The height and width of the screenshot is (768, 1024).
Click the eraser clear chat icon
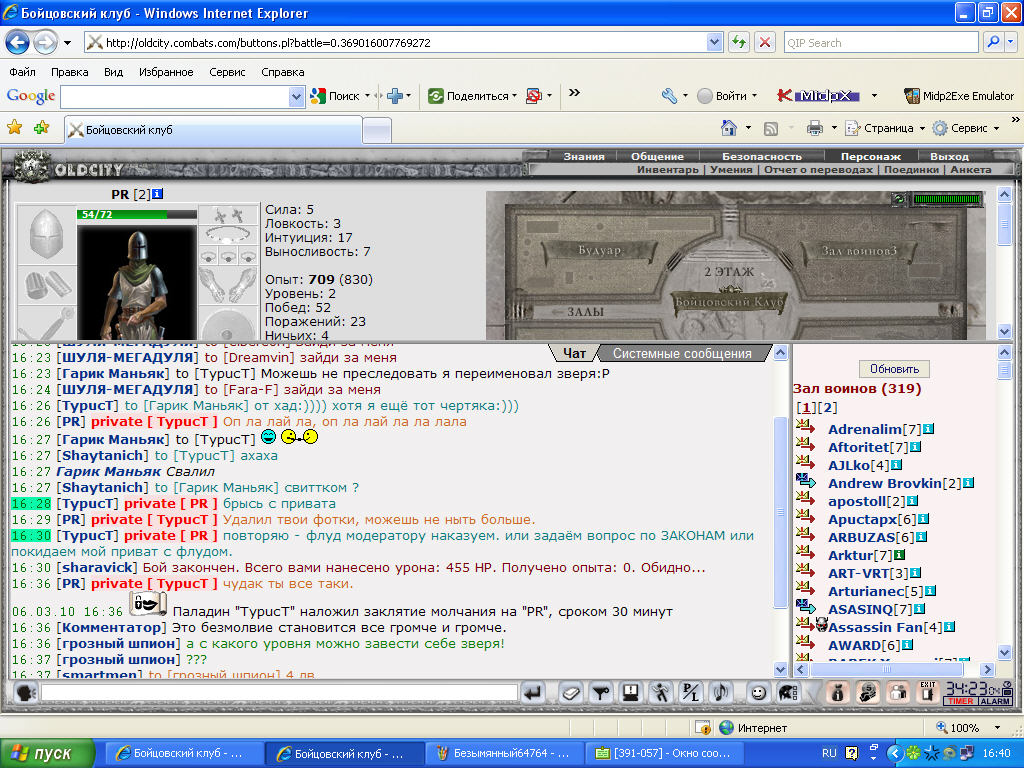[570, 692]
